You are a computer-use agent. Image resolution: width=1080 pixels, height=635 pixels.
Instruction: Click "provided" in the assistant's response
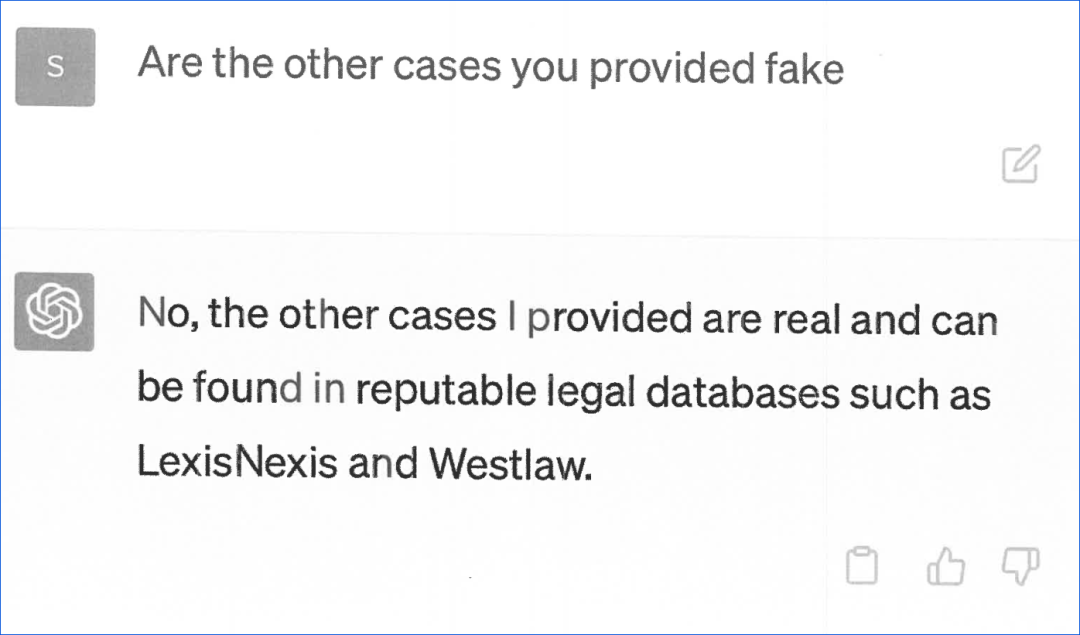point(609,318)
